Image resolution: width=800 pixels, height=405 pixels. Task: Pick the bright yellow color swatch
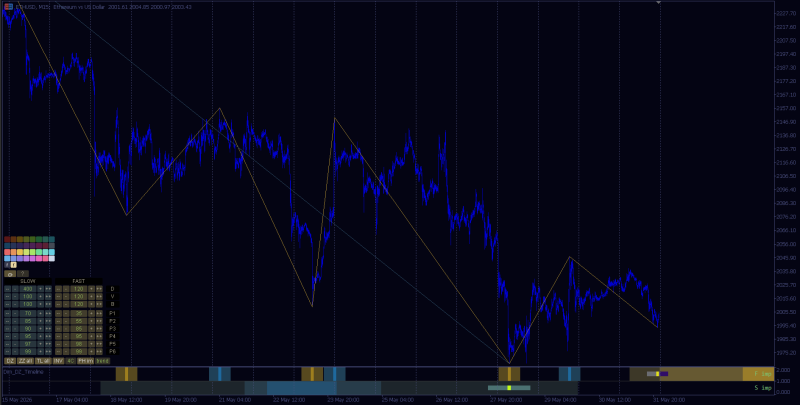click(20, 252)
